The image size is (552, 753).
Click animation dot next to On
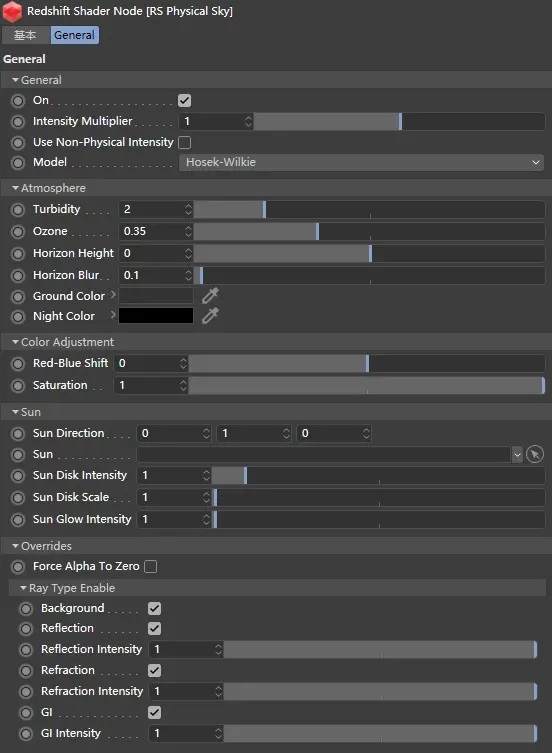click(x=18, y=101)
